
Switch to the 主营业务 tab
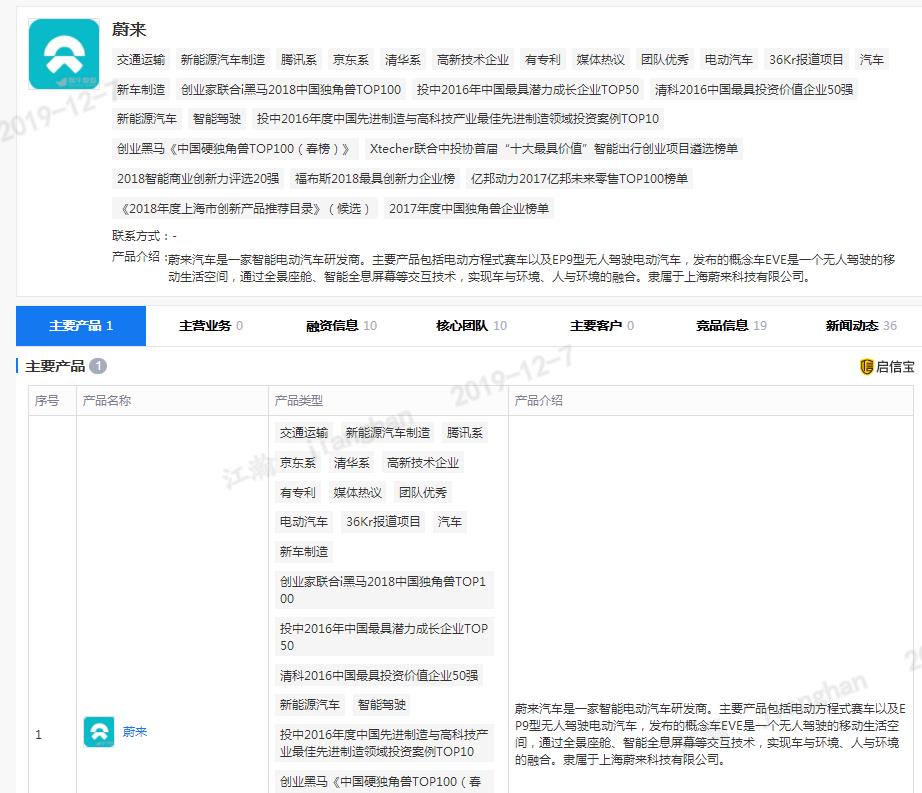pos(211,326)
